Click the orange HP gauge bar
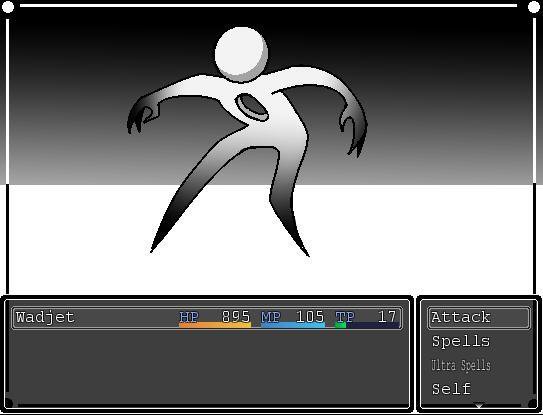The height and width of the screenshot is (415, 543). 215,325
